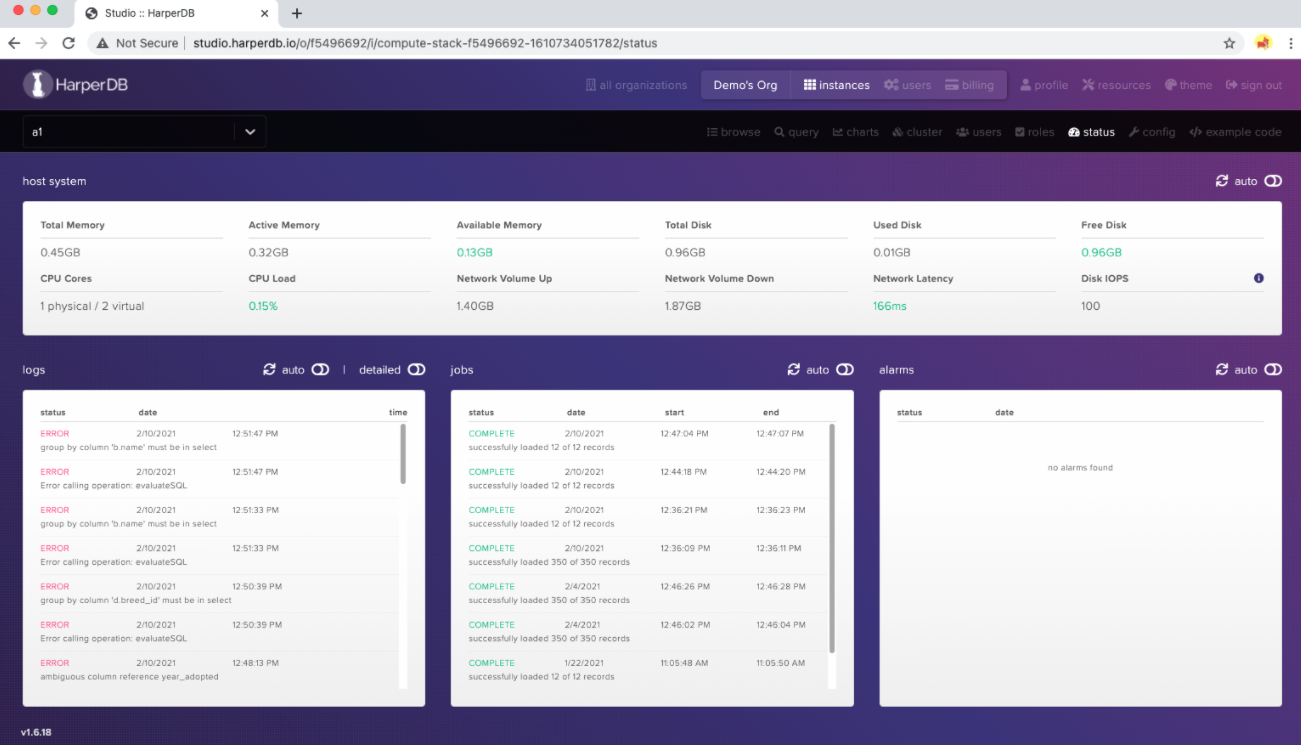Enable auto refresh for host system

[1272, 181]
